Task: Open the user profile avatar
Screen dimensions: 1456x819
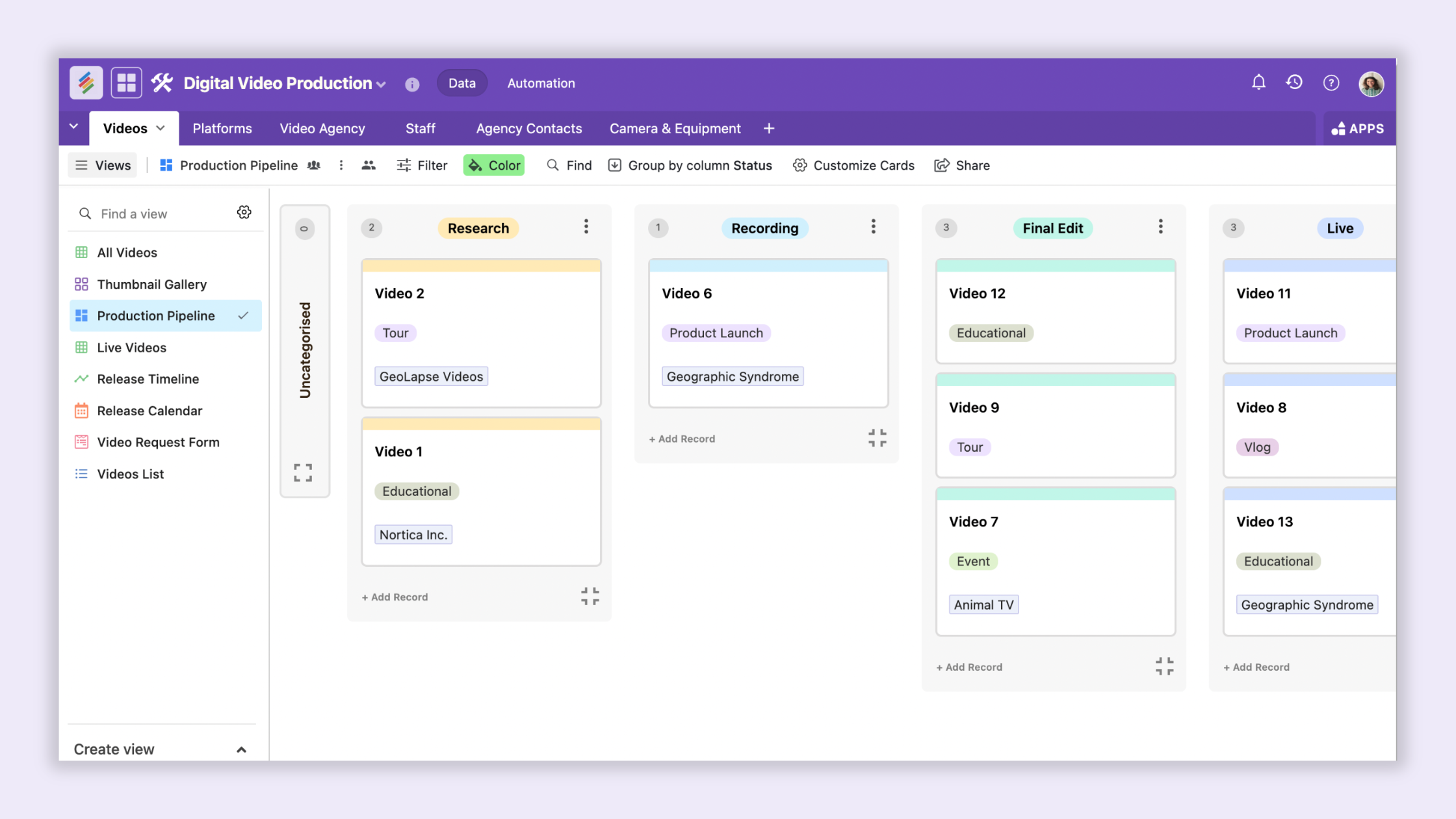Action: [1371, 84]
